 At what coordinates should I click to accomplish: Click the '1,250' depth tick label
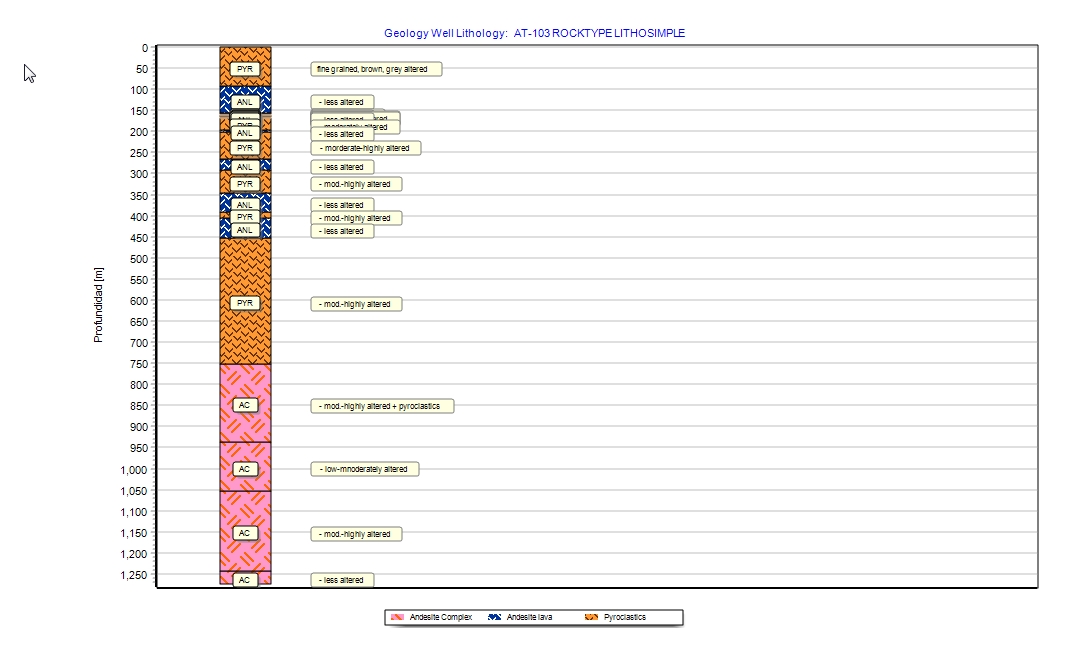(134, 576)
